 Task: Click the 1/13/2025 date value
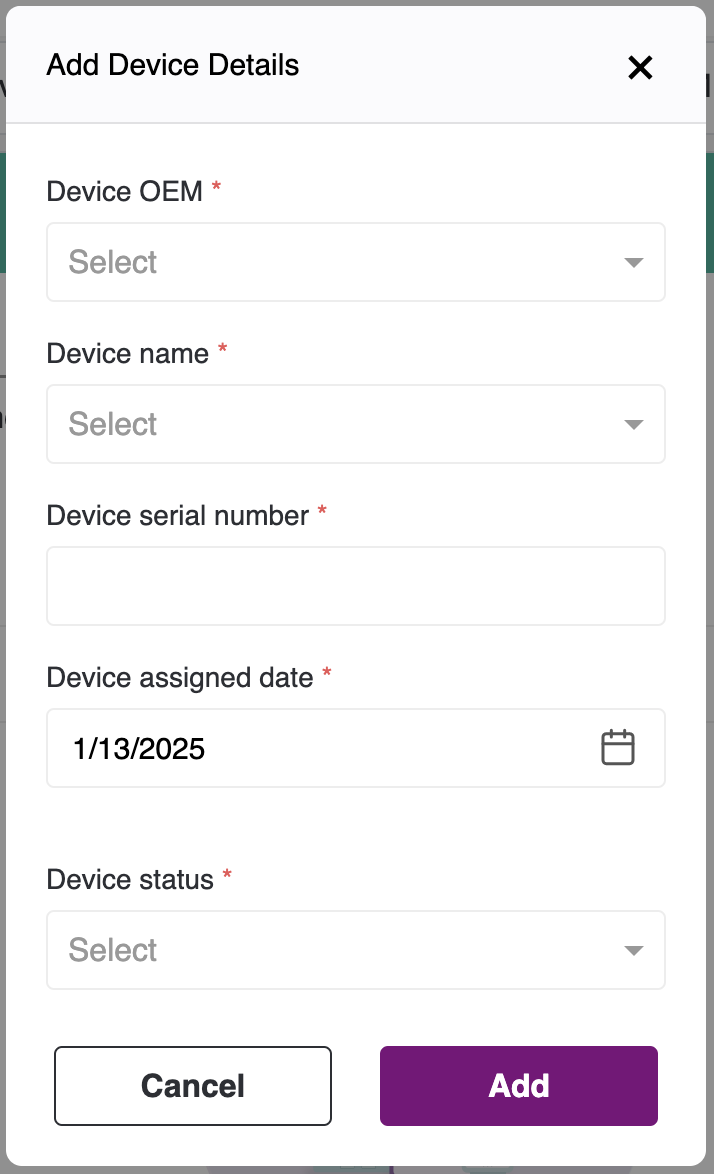point(139,748)
